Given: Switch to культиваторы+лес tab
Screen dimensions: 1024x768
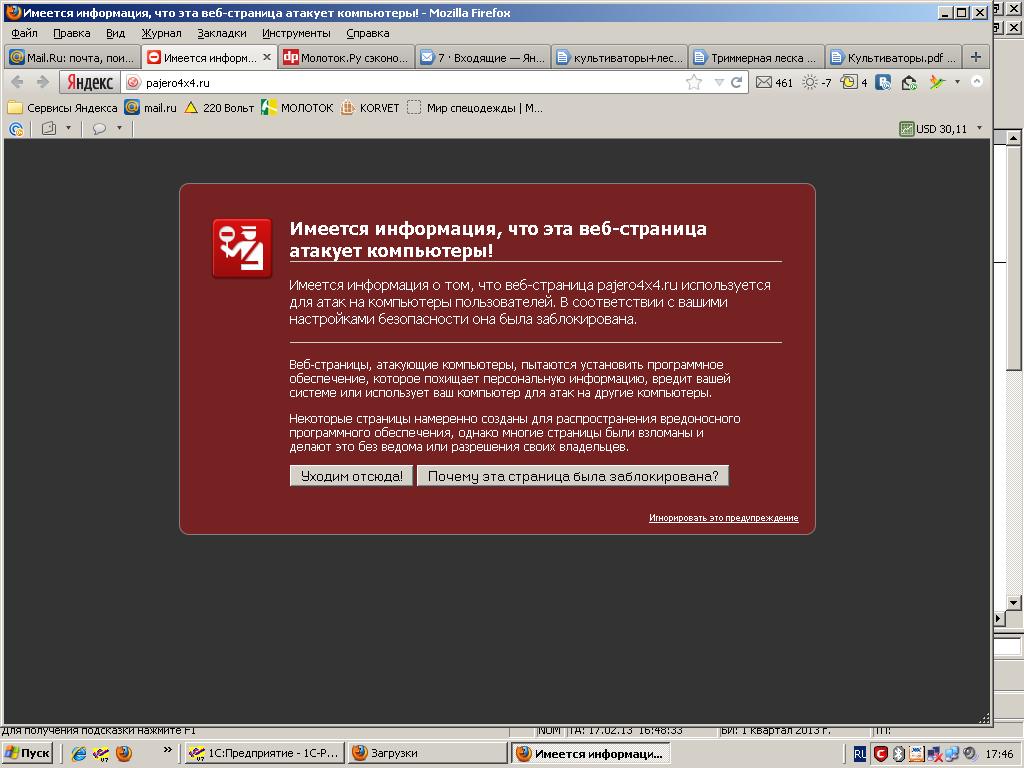Looking at the screenshot, I should click(620, 57).
